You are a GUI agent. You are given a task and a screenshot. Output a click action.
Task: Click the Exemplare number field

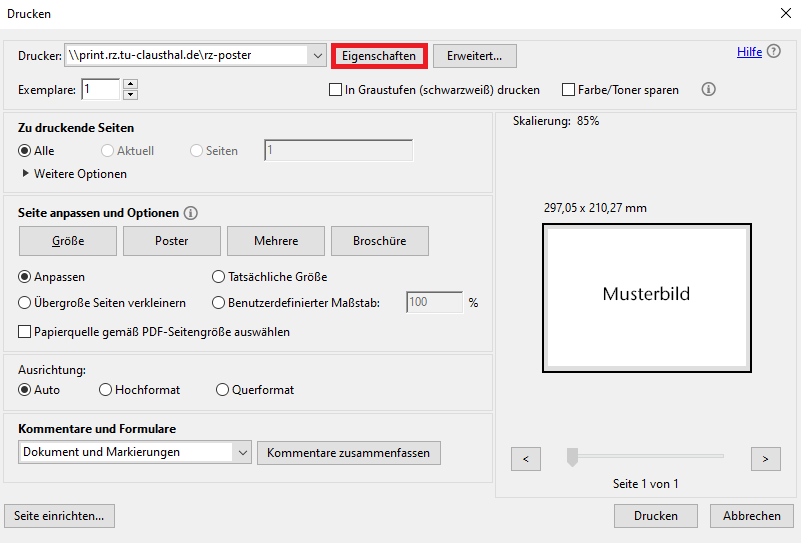tap(101, 90)
